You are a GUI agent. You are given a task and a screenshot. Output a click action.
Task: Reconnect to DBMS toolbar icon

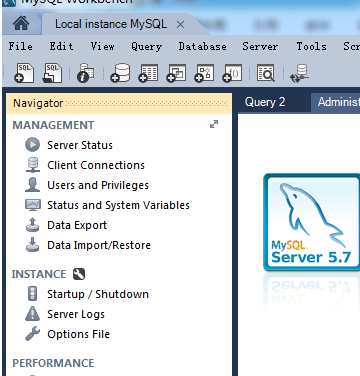(299, 74)
